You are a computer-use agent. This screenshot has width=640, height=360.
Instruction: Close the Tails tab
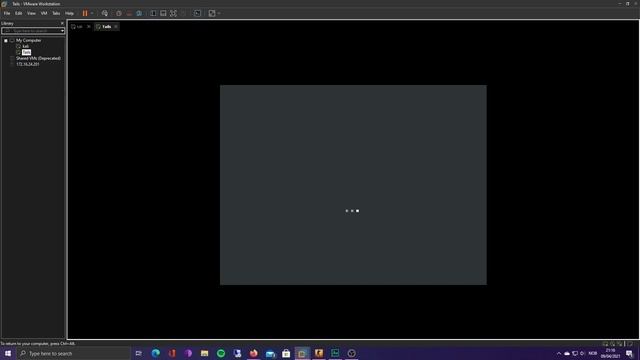(x=116, y=27)
